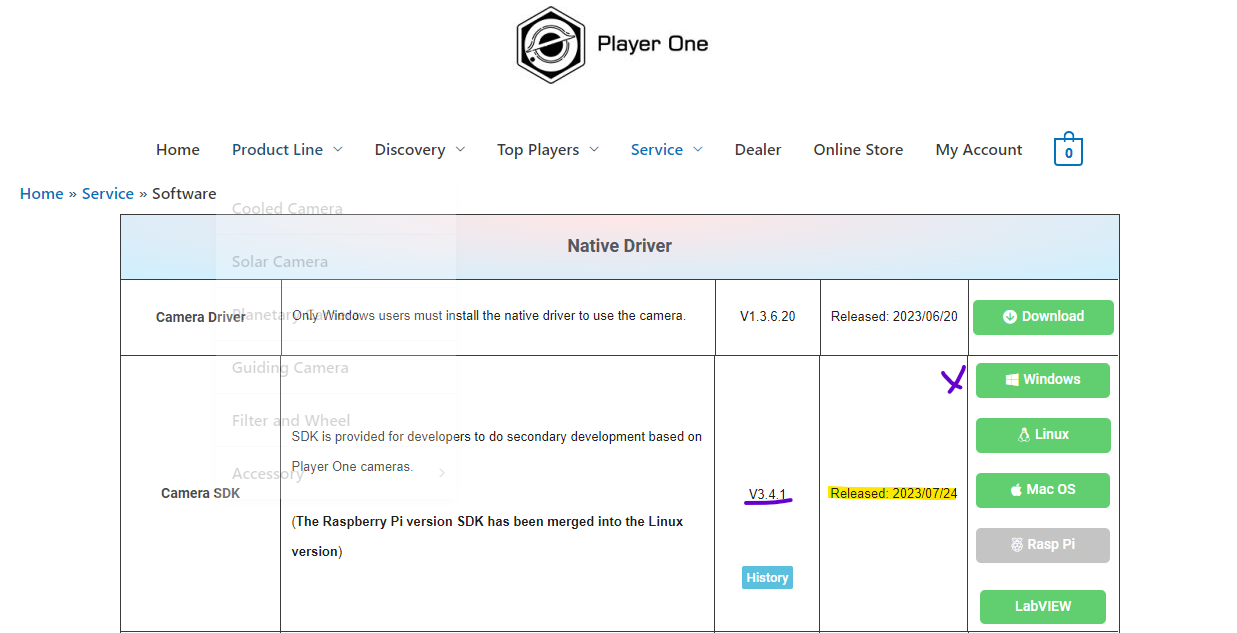Select Cooled Camera in the submenu
Image resolution: width=1237 pixels, height=633 pixels.
[x=287, y=208]
